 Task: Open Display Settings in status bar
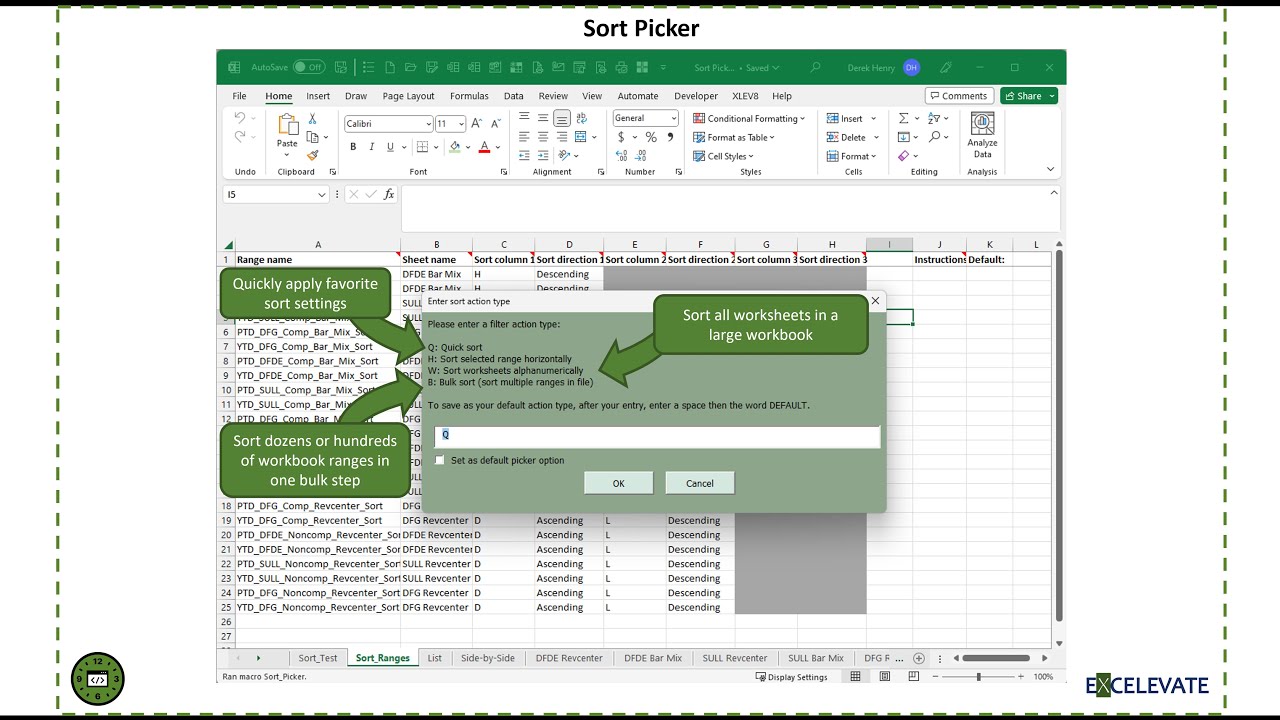click(791, 677)
